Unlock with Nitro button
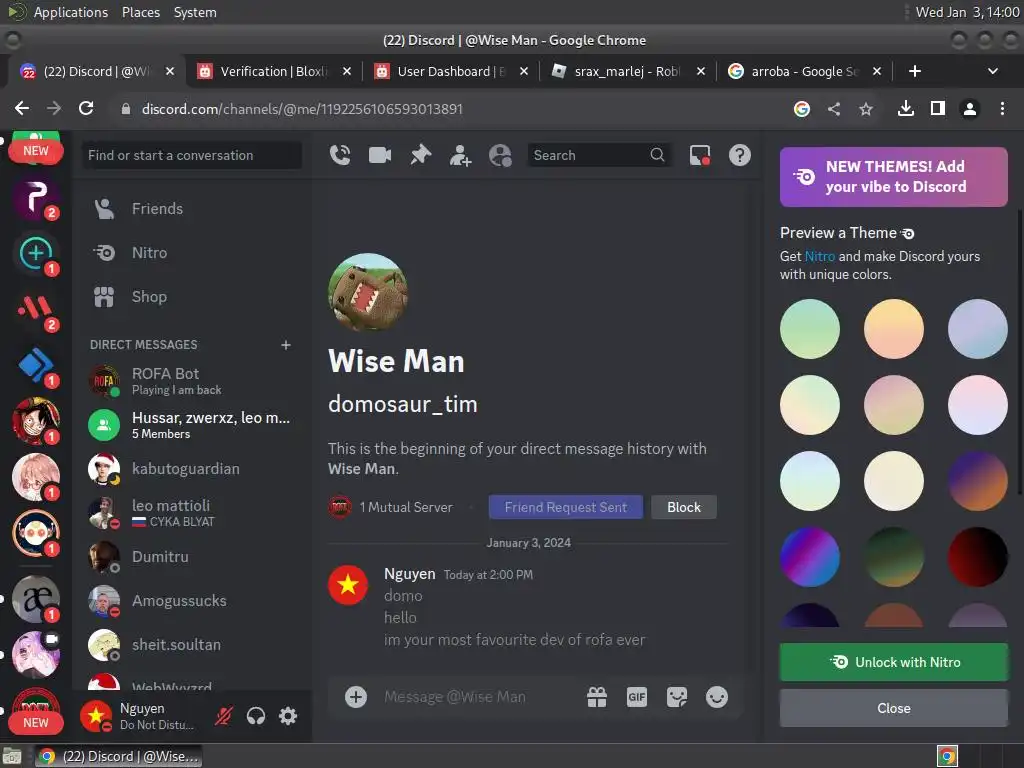The height and width of the screenshot is (768, 1024). pos(893,662)
